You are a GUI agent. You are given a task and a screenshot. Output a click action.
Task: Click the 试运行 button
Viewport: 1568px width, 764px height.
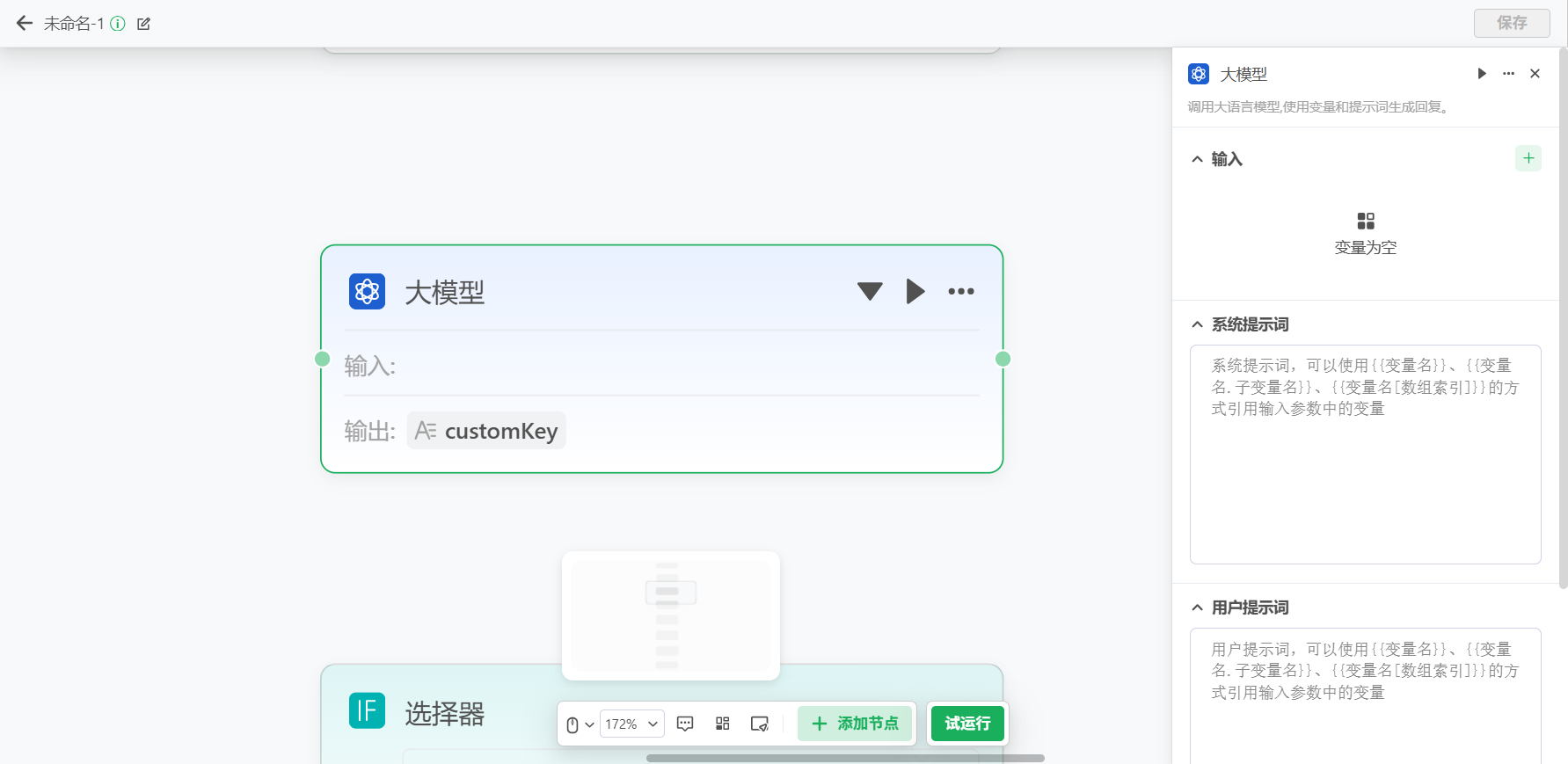coord(967,724)
